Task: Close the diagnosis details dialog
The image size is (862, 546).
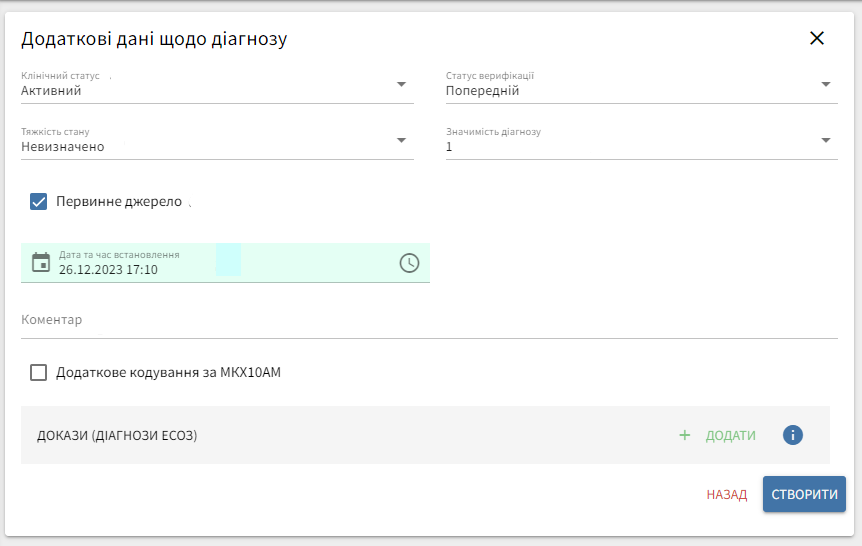Action: (817, 39)
